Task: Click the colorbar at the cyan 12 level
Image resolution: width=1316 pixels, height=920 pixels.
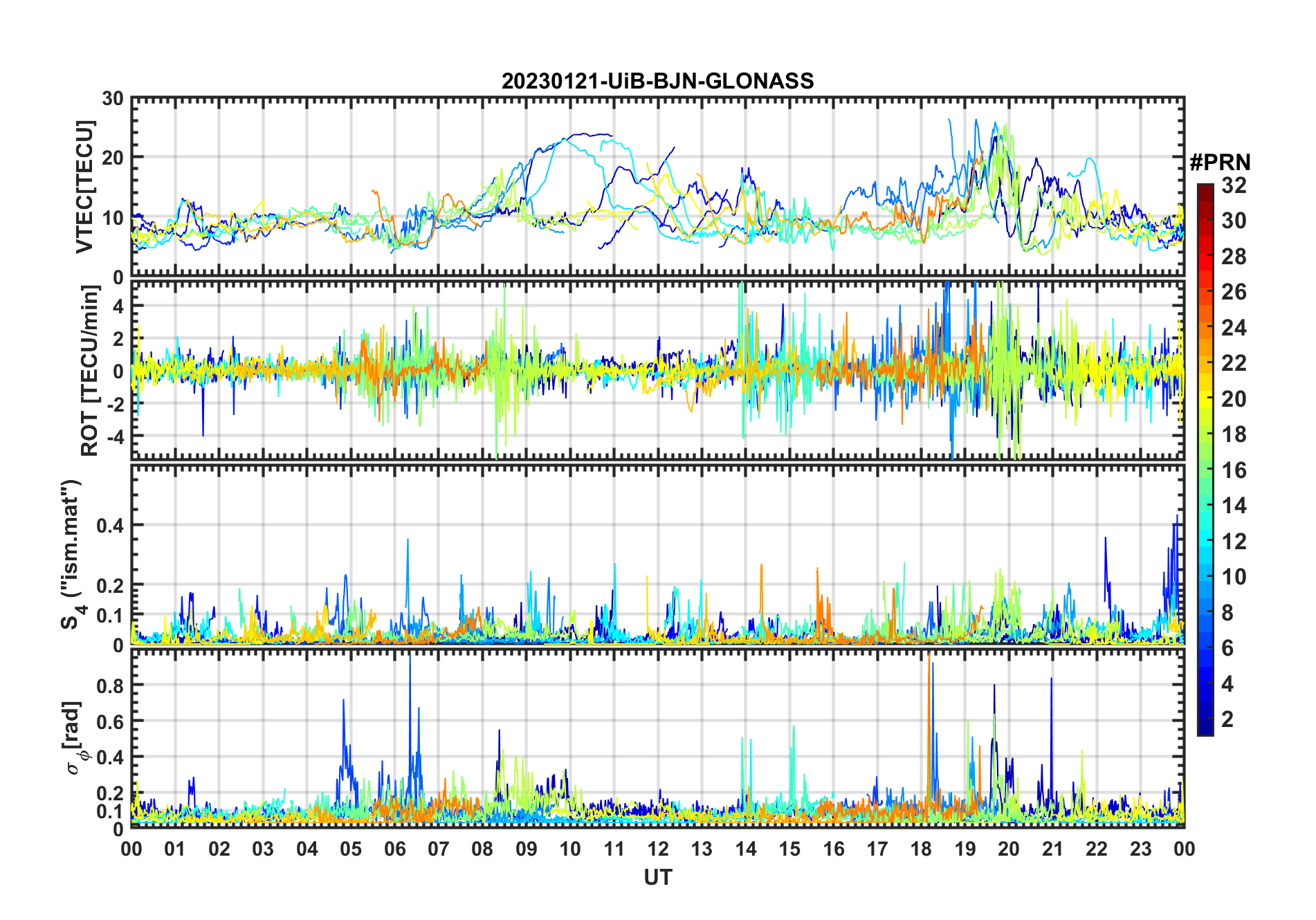Action: click(1205, 541)
